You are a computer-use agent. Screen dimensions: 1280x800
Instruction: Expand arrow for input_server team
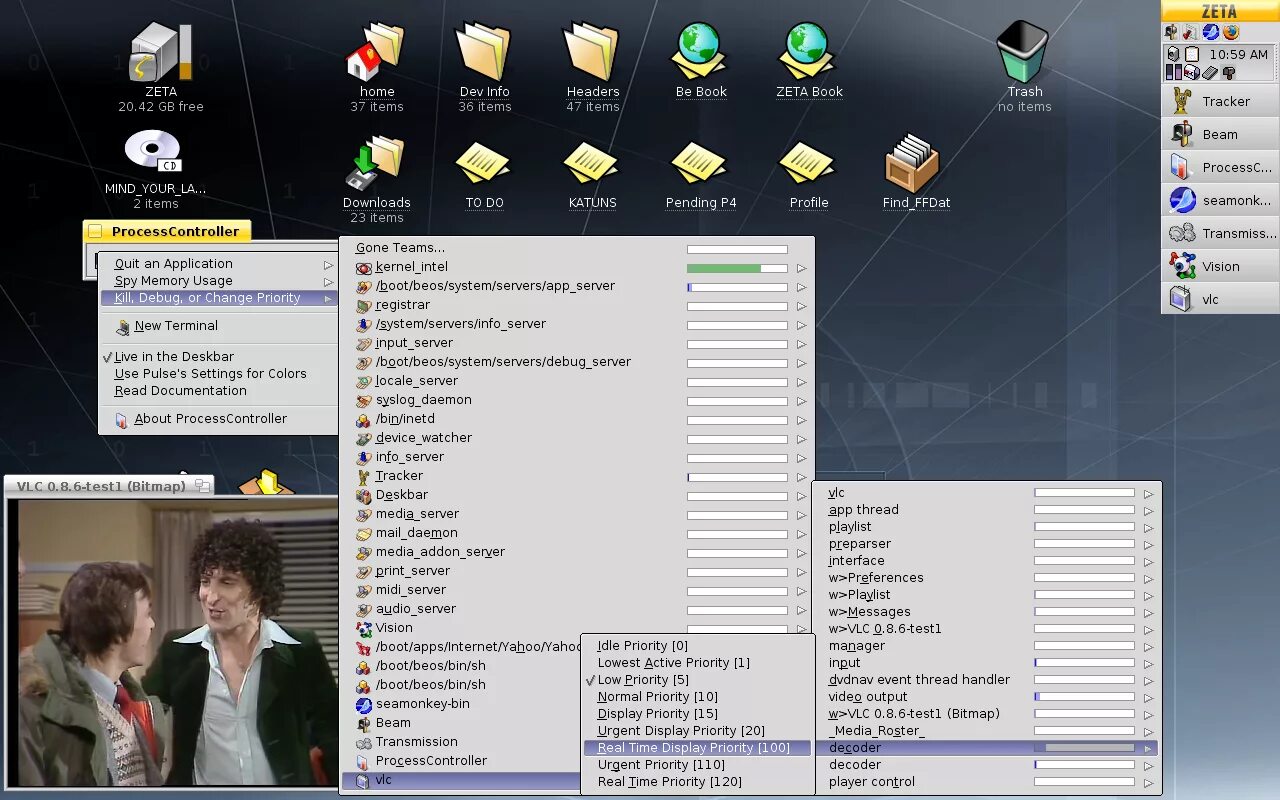tap(801, 344)
